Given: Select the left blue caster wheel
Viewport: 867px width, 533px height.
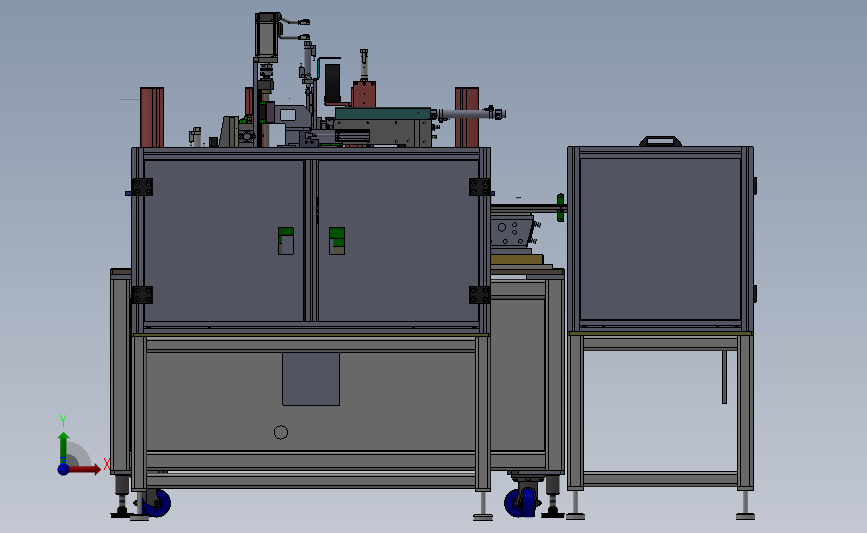Looking at the screenshot, I should click(x=156, y=502).
